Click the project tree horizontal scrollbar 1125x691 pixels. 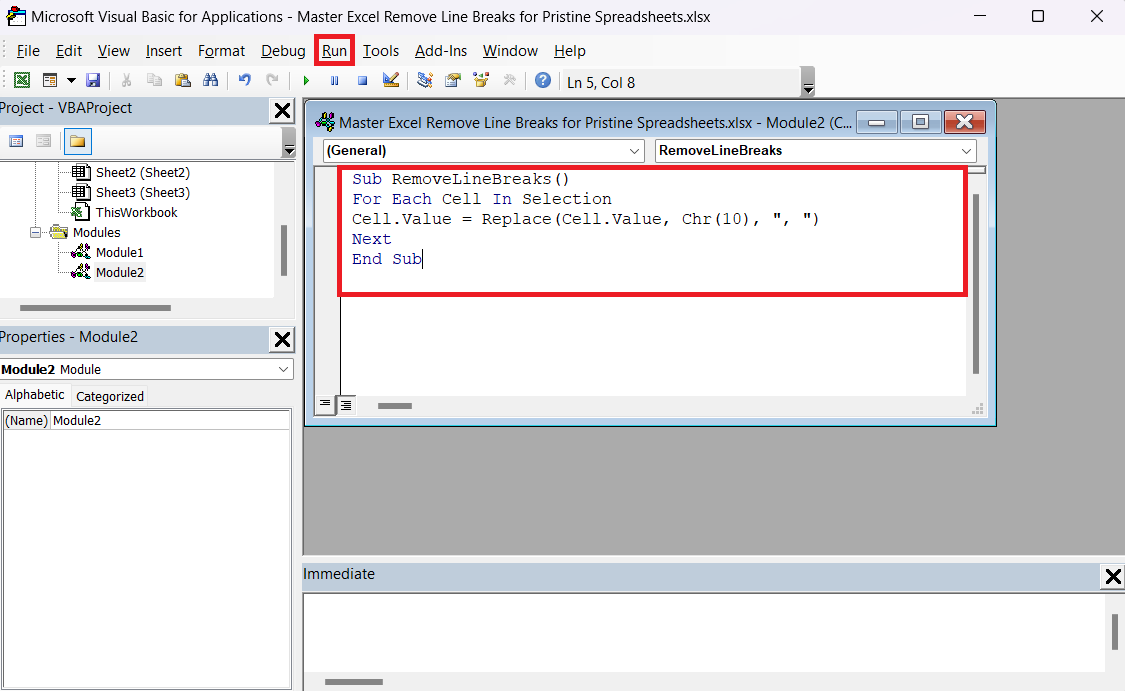tap(95, 308)
